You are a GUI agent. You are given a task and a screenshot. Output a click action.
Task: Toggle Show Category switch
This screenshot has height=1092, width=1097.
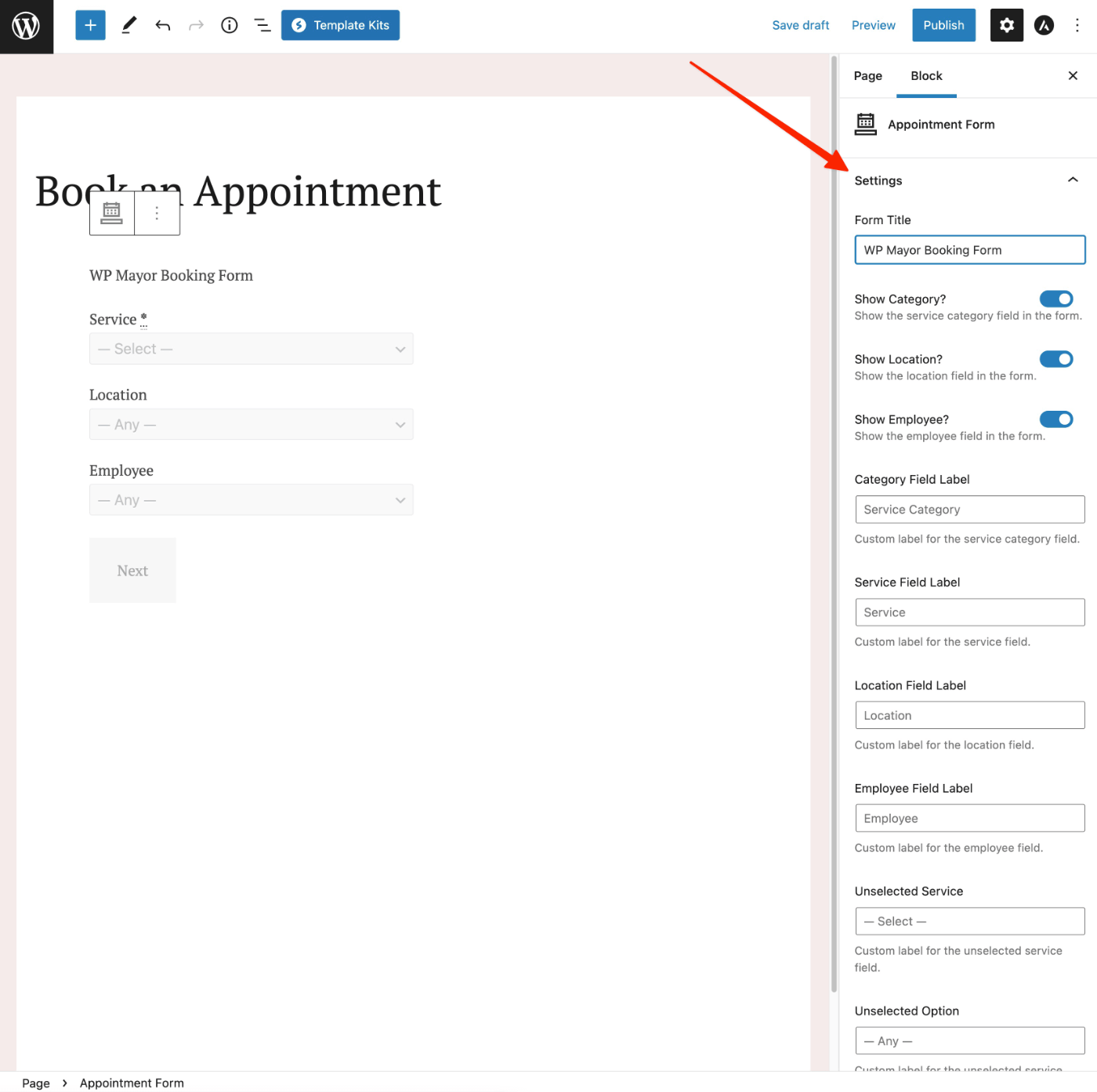point(1056,299)
